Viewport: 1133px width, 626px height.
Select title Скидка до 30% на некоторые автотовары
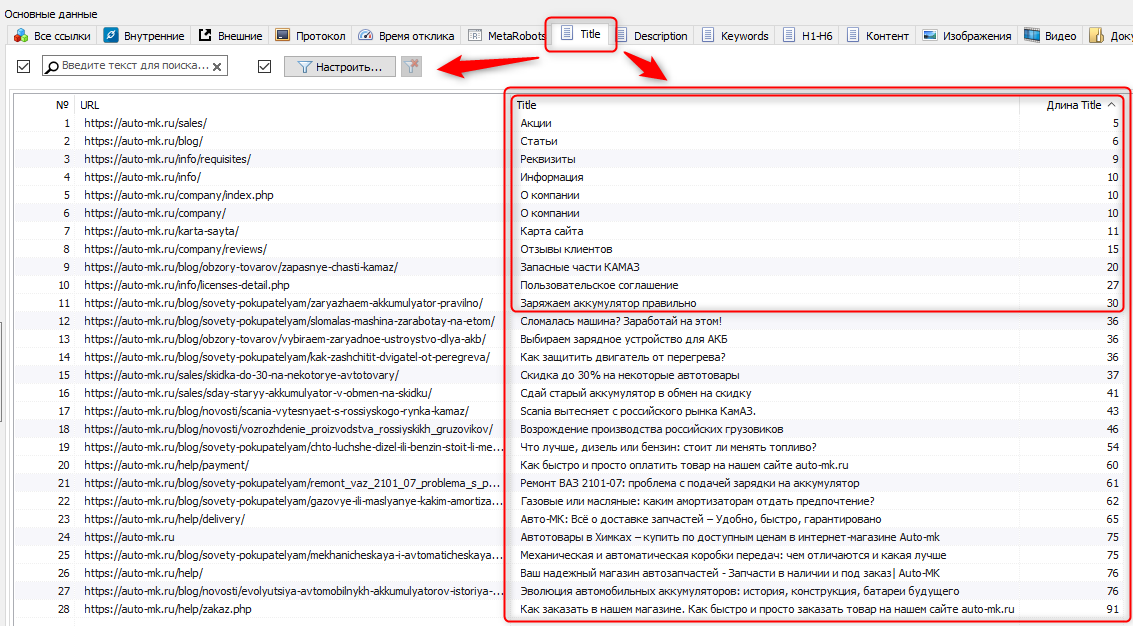coord(629,375)
